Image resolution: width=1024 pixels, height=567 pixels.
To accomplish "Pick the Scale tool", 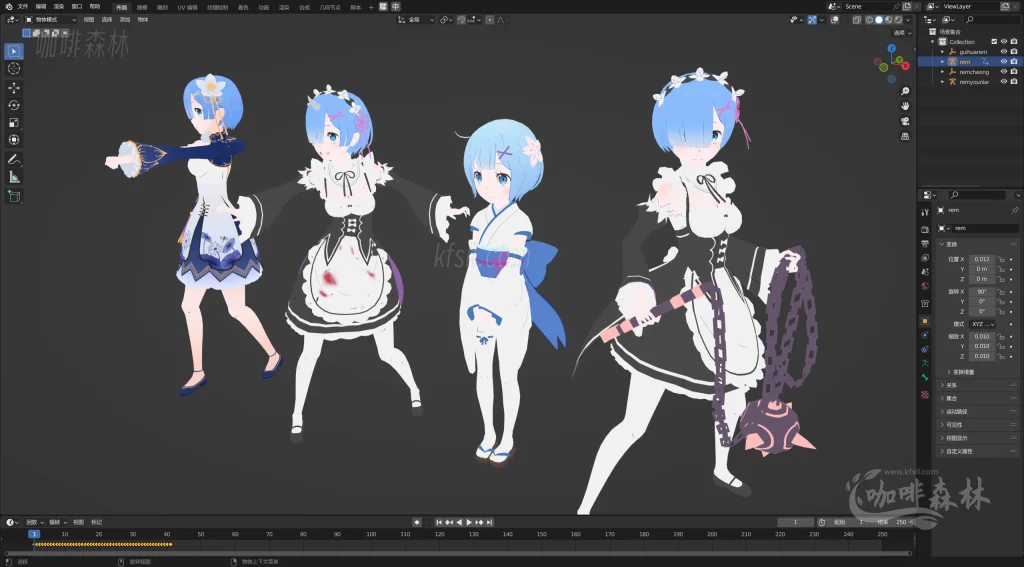I will 14,123.
